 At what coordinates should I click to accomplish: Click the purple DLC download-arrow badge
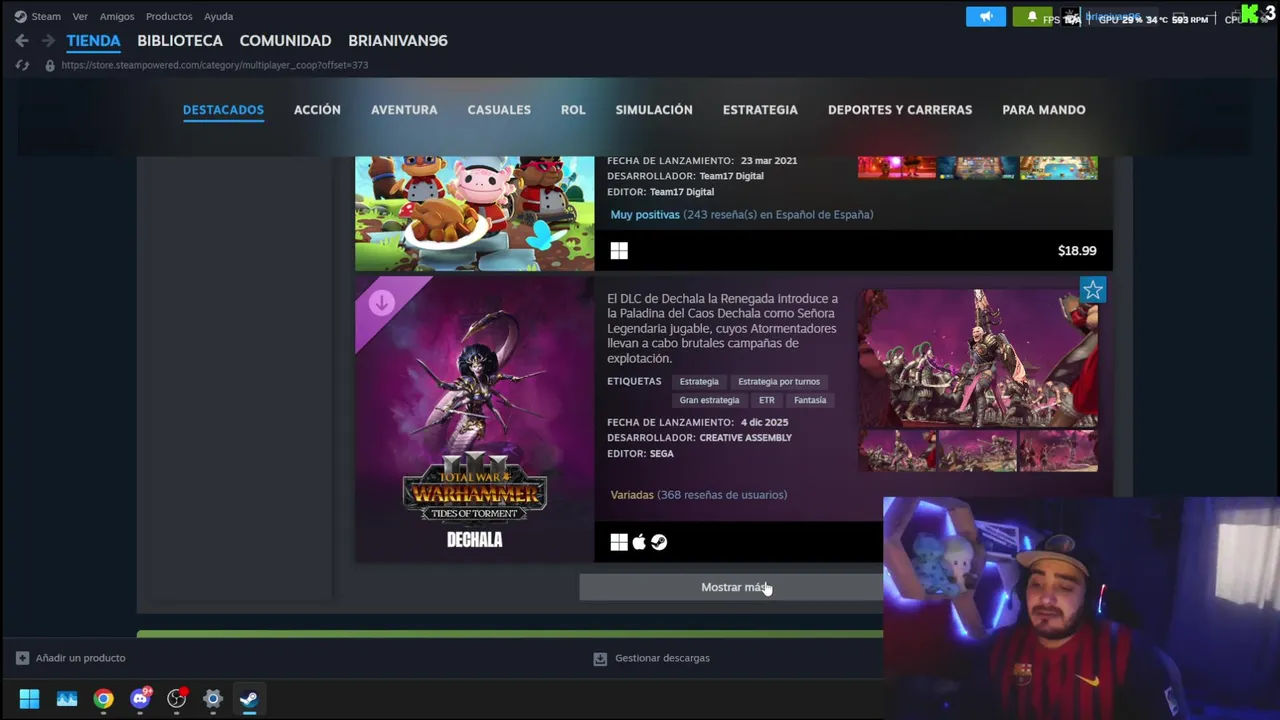click(x=381, y=303)
